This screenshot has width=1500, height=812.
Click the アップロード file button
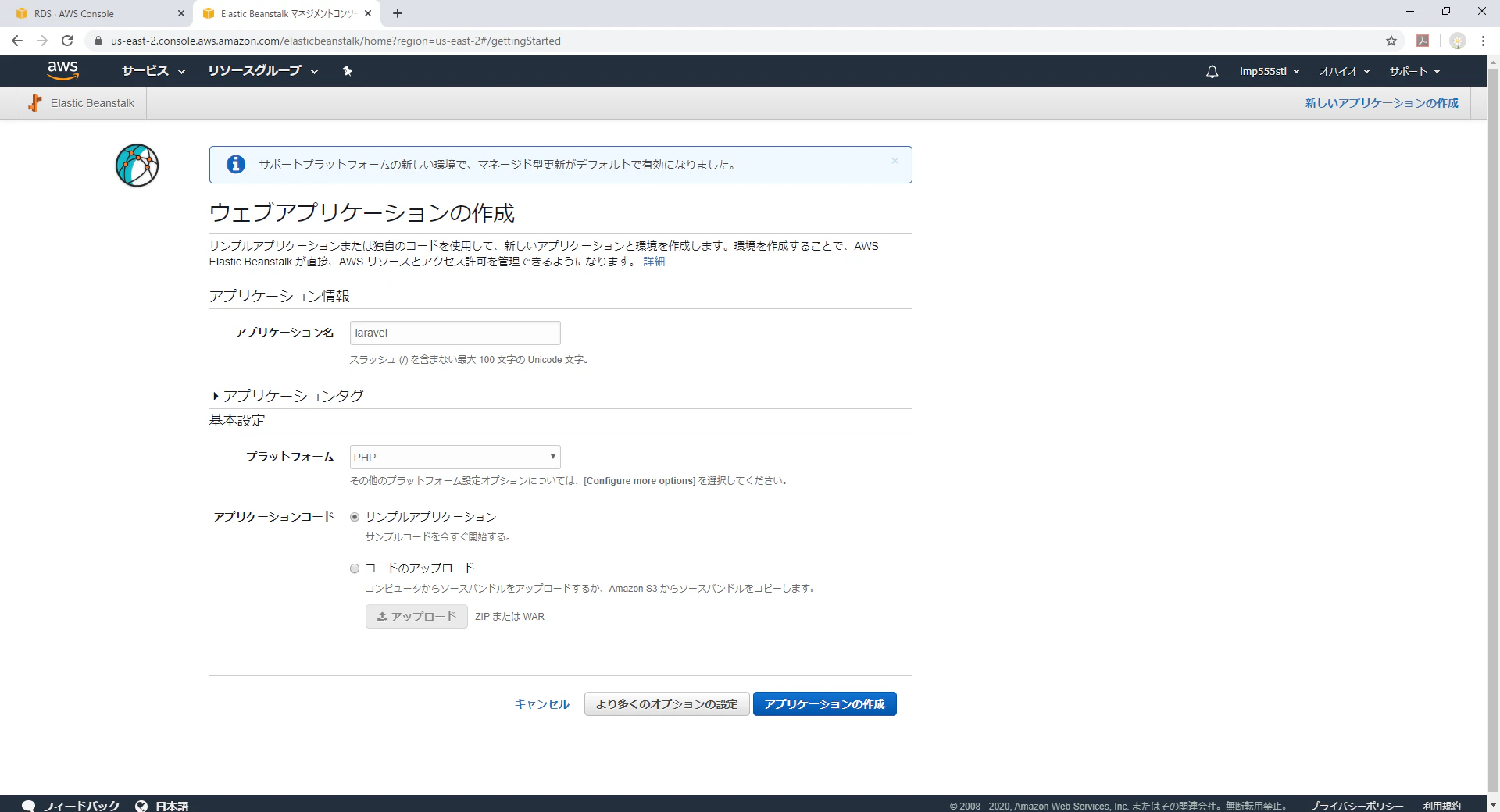pos(416,617)
